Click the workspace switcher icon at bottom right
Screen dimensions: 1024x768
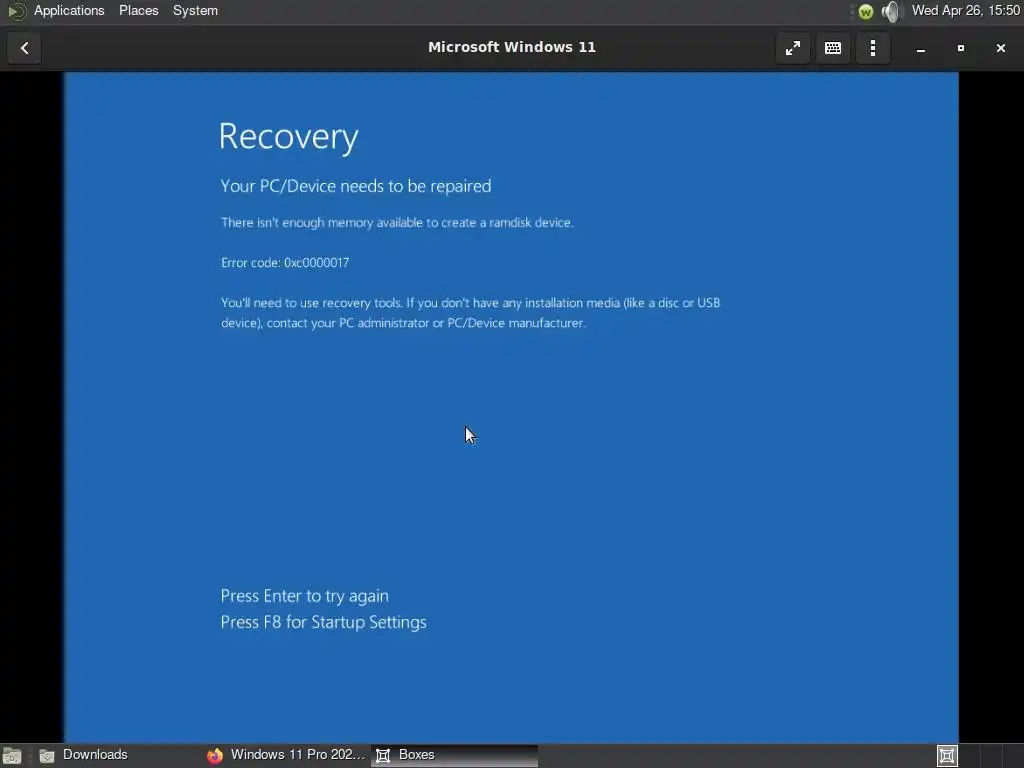point(947,756)
